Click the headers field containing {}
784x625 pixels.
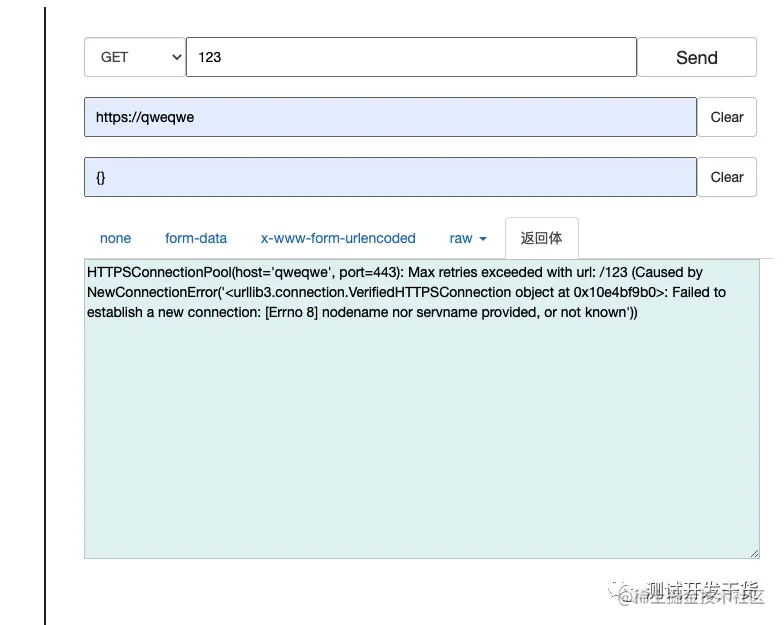point(390,177)
